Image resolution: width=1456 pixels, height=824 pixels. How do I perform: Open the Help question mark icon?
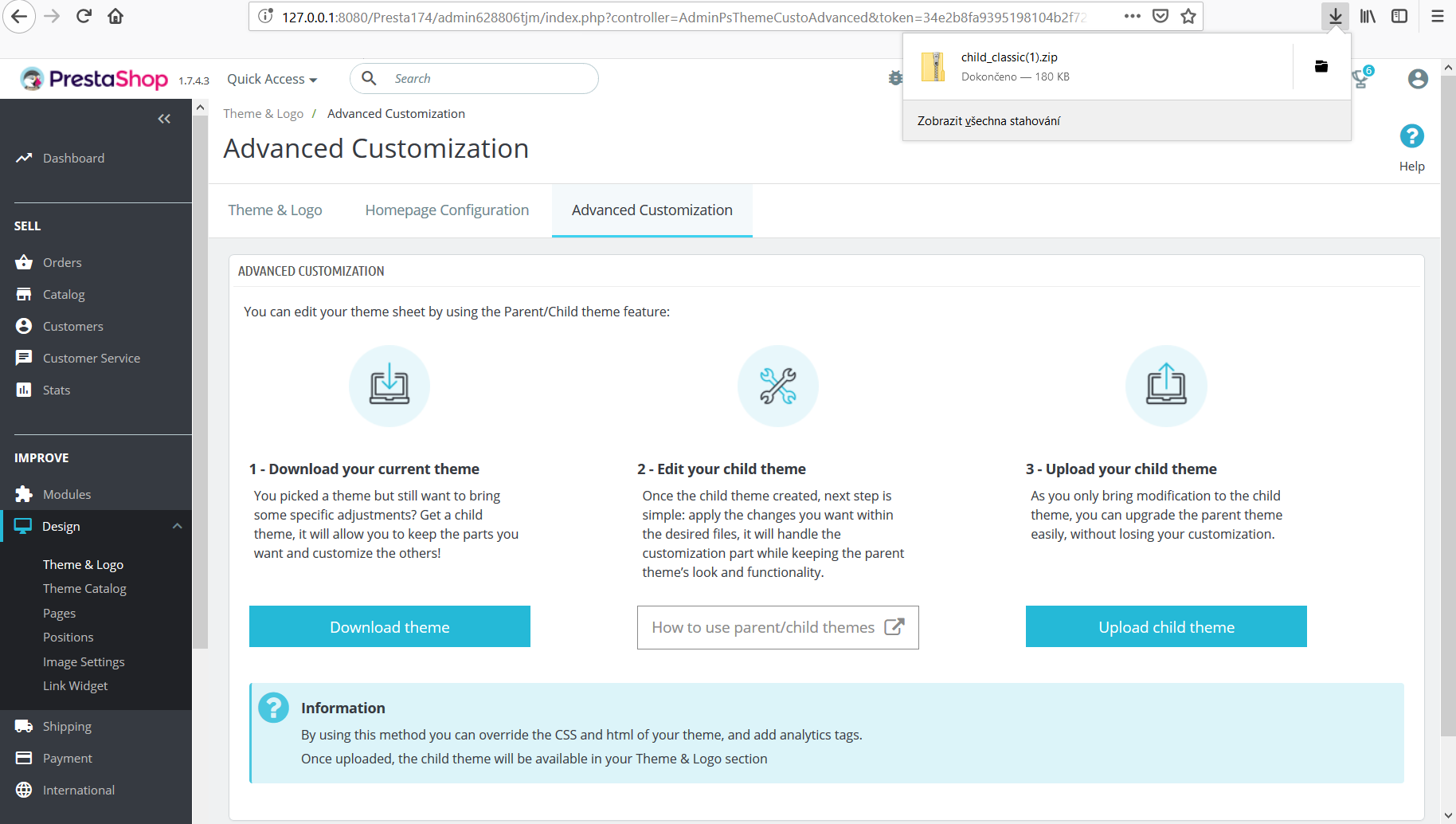(x=1411, y=136)
